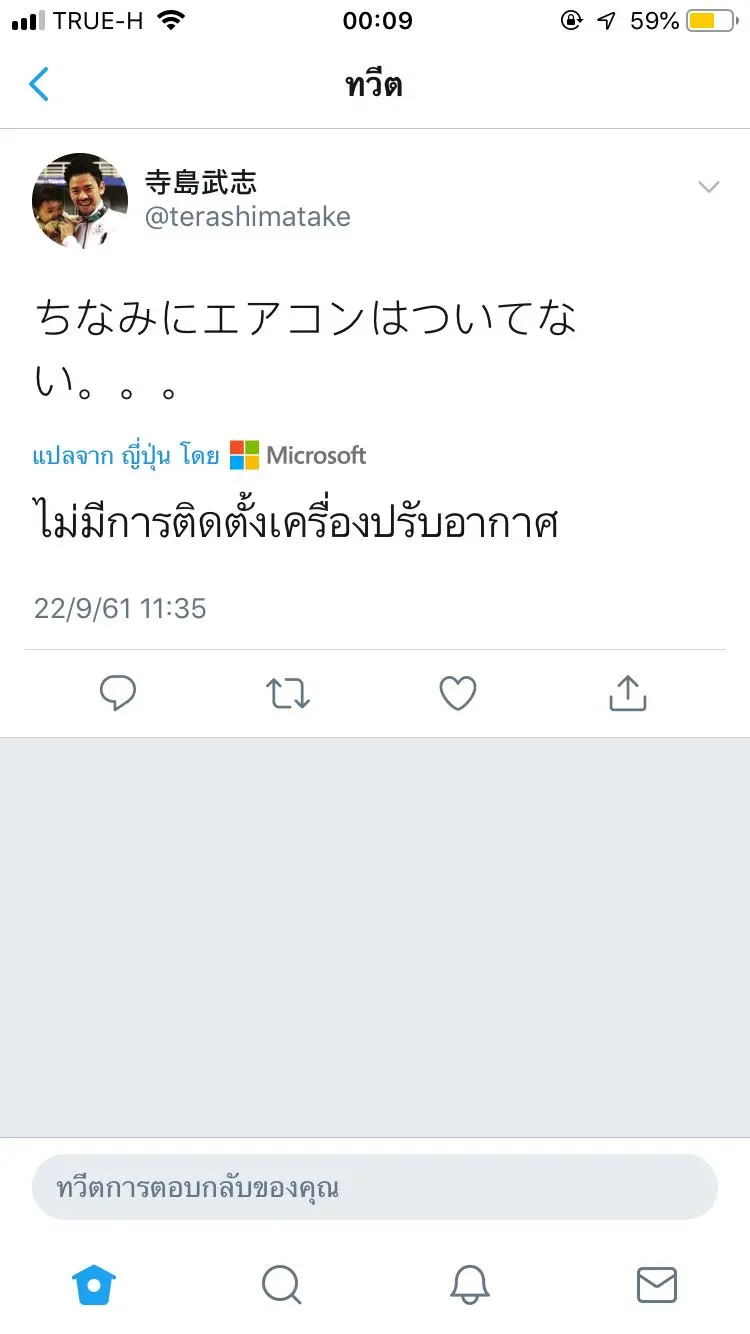Tap the reply speech bubble icon
The image size is (750, 1334).
tap(118, 693)
